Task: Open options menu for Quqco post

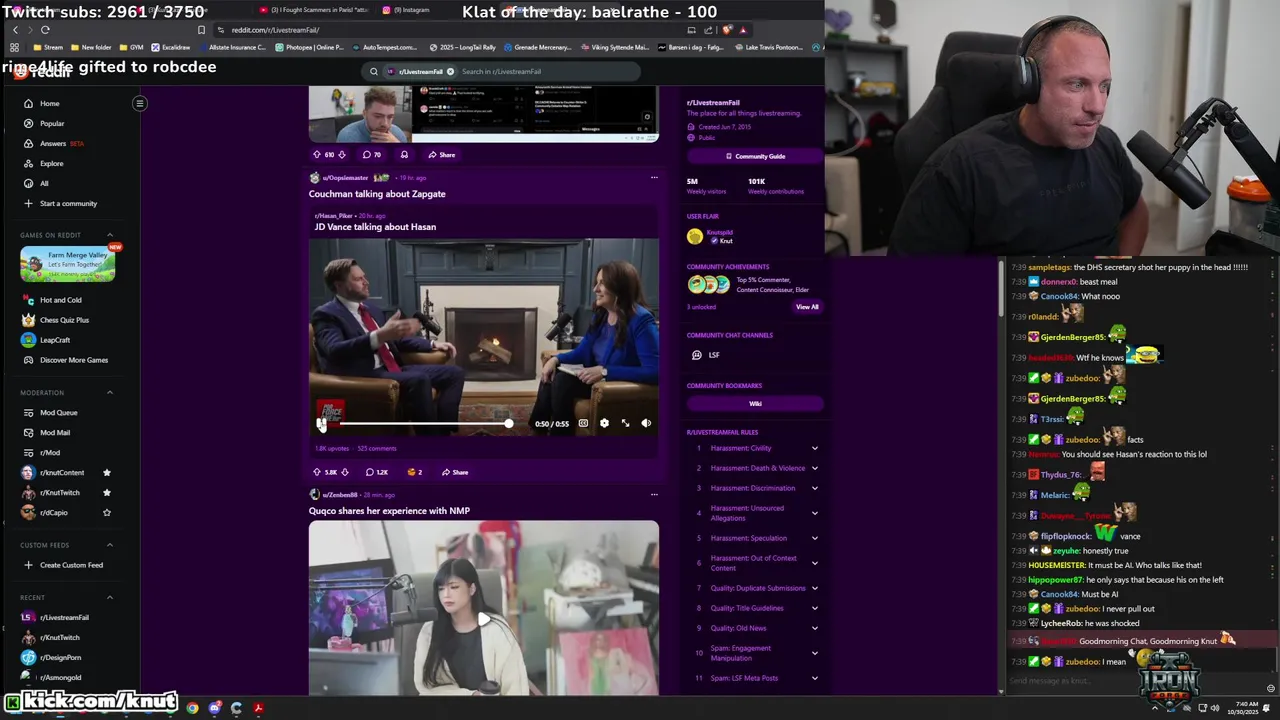Action: coord(654,494)
